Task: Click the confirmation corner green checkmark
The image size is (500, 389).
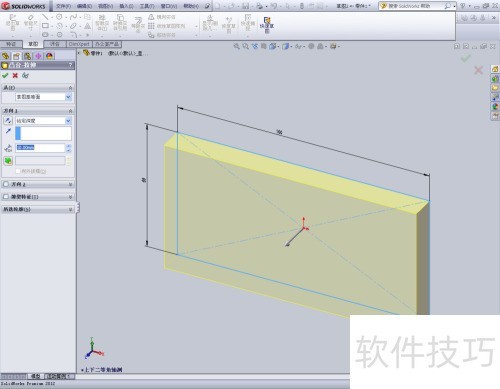Action: point(466,59)
